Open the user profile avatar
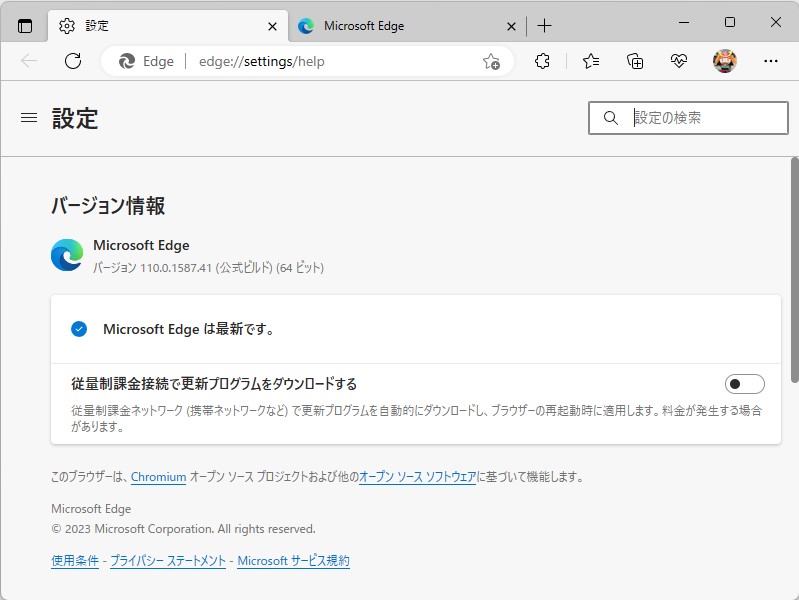 [x=725, y=61]
